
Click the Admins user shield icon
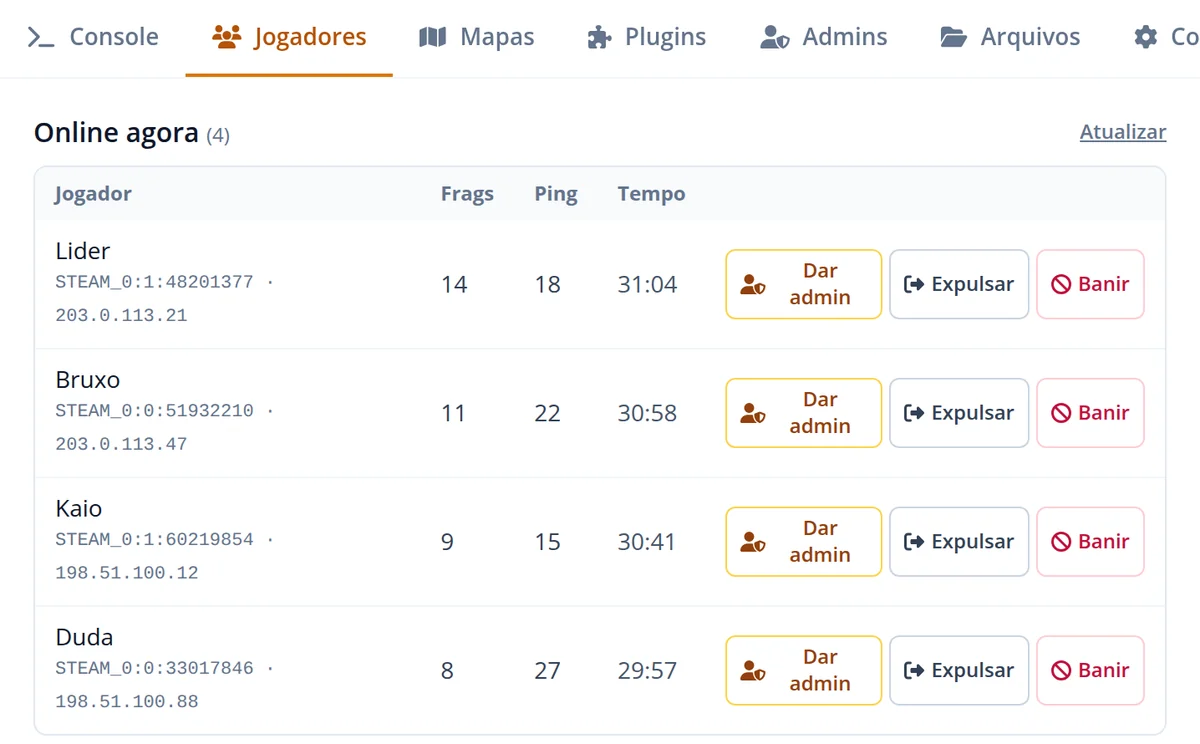(x=775, y=38)
